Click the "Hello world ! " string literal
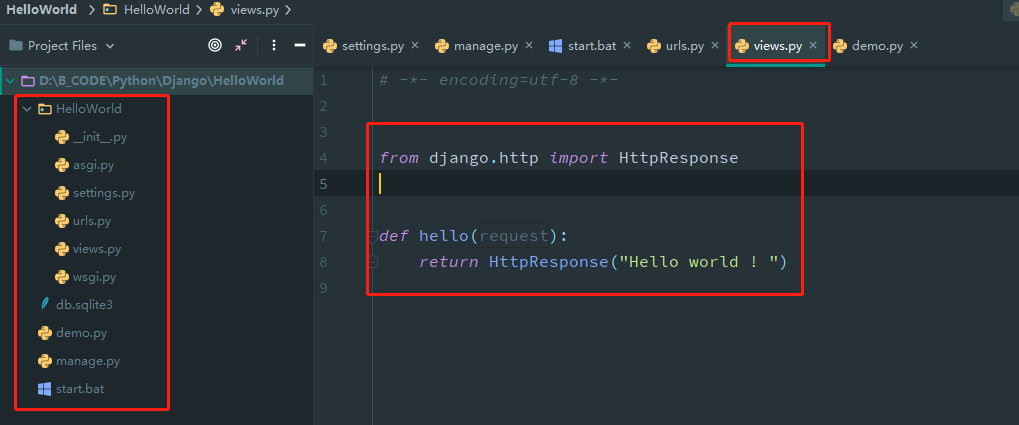This screenshot has width=1019, height=425. pos(698,262)
